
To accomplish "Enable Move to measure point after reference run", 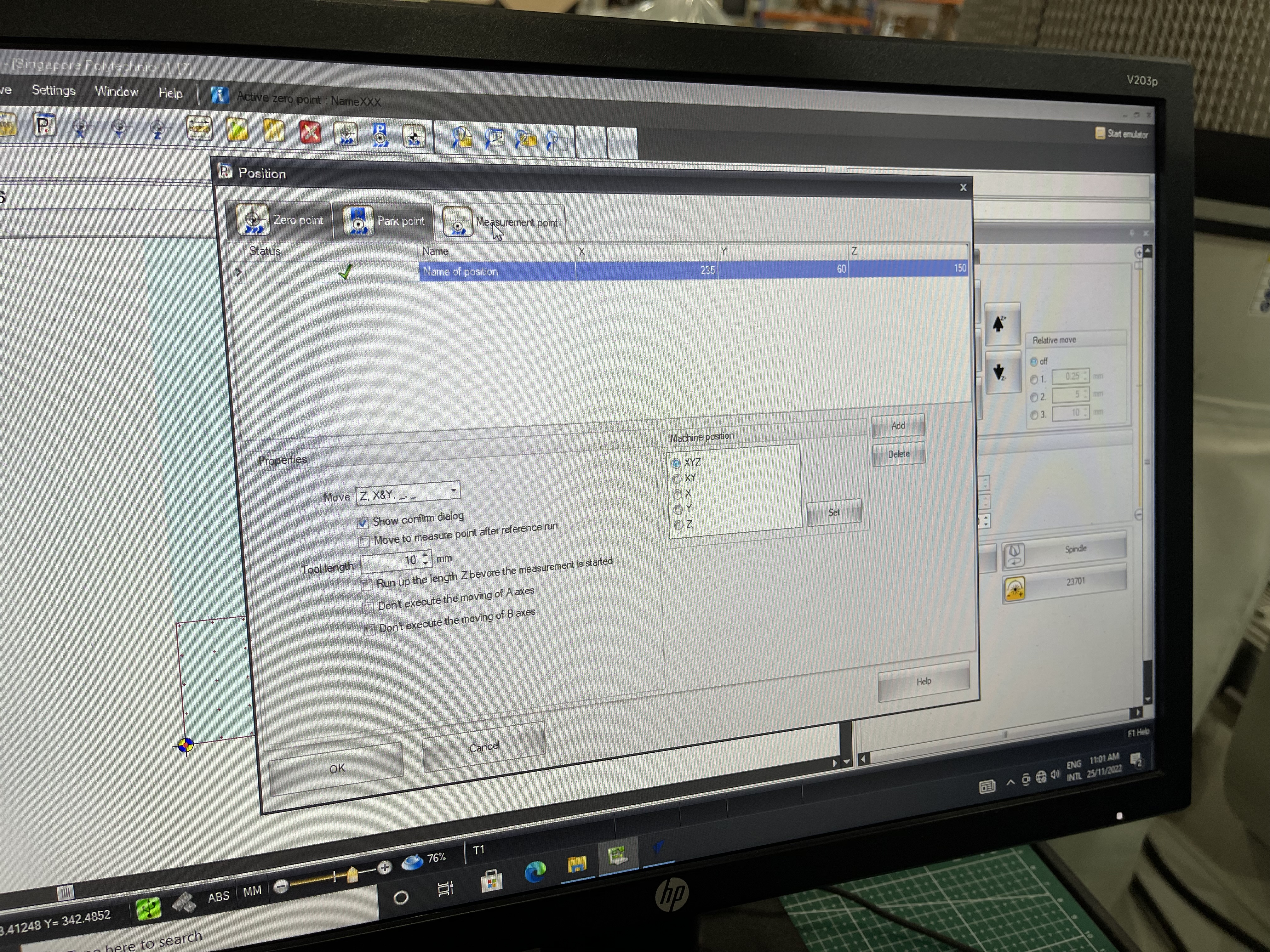I will click(x=363, y=542).
